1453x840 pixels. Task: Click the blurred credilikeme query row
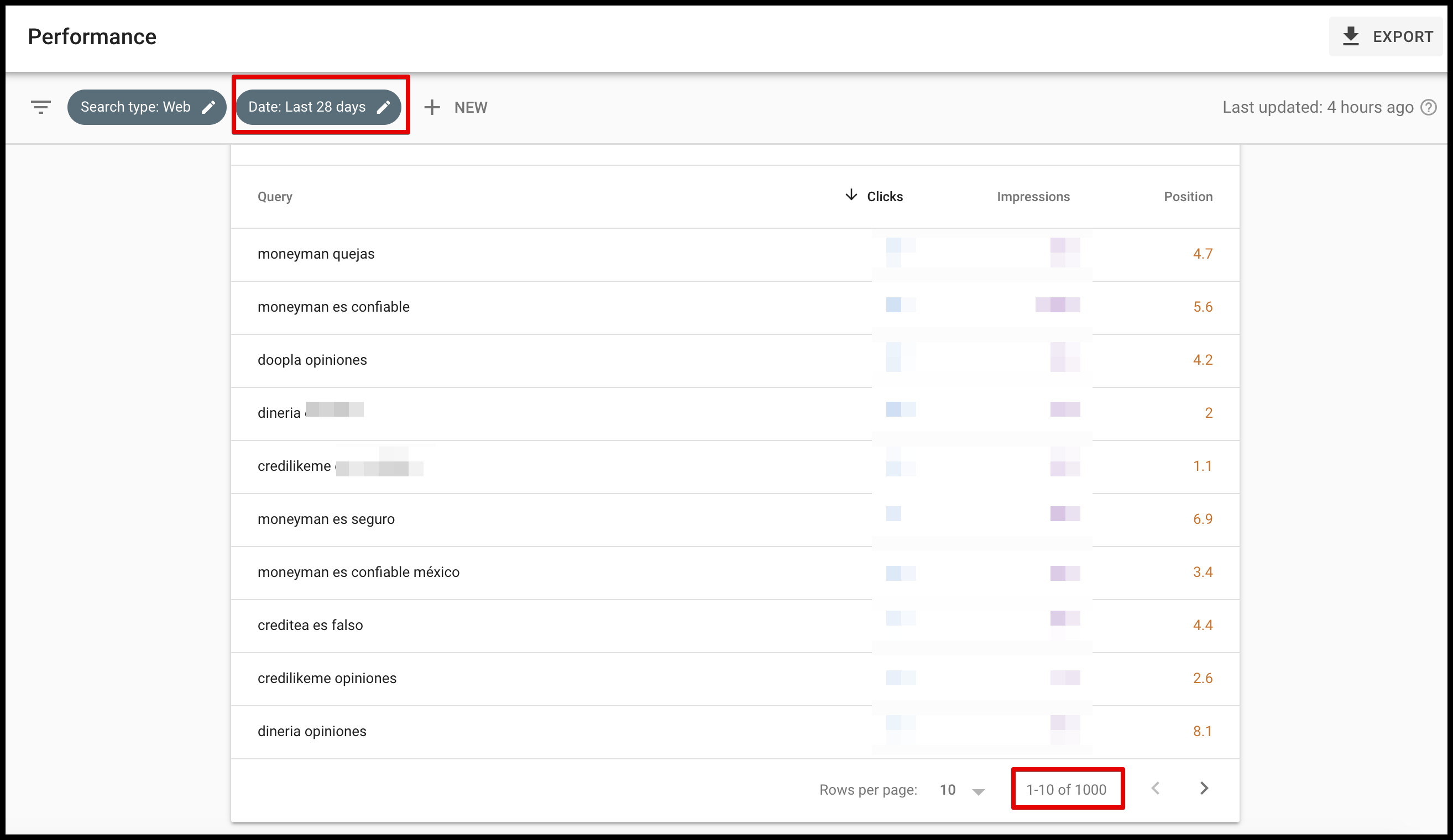pyautogui.click(x=735, y=466)
